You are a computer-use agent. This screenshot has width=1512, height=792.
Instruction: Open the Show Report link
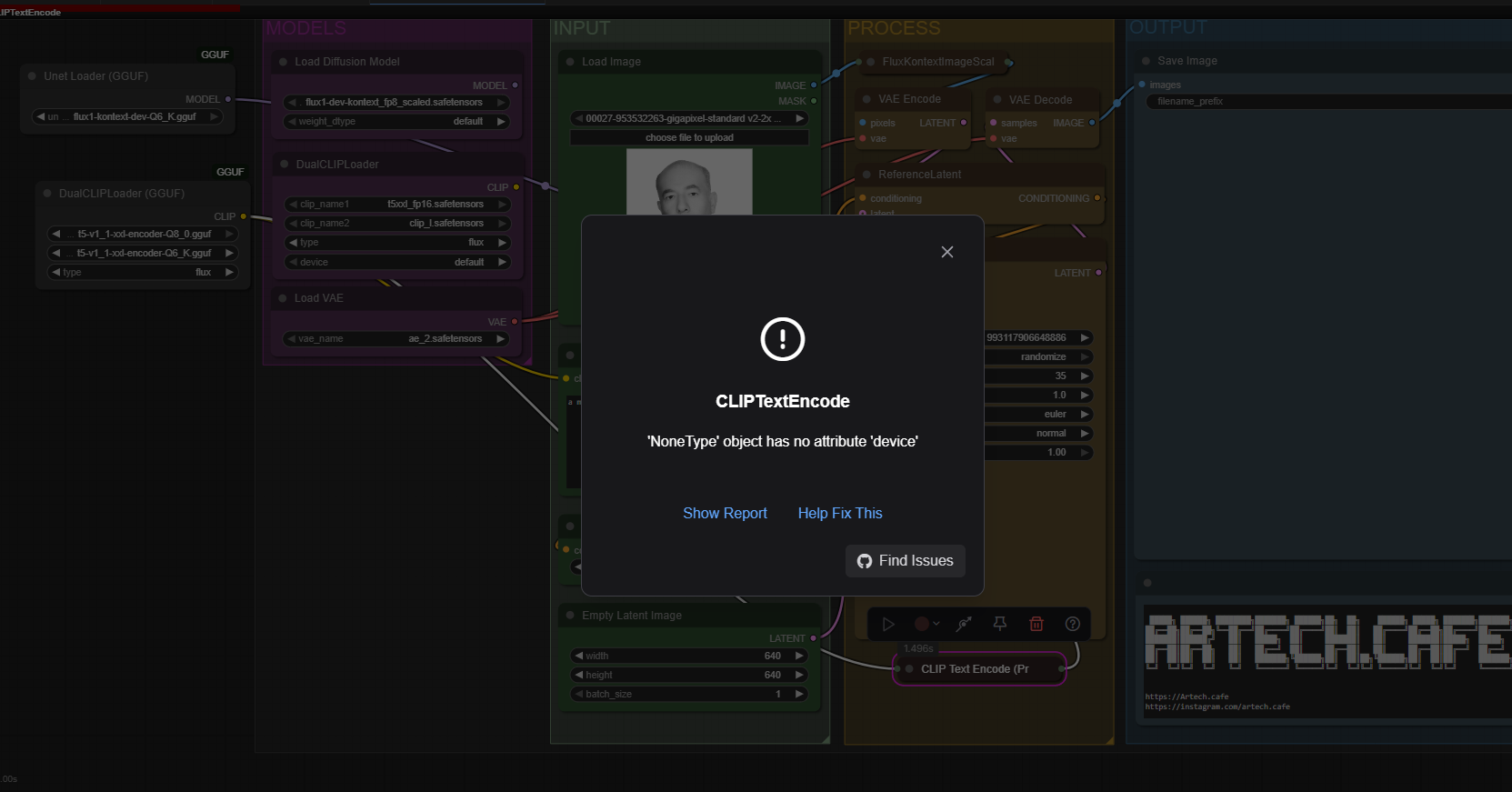click(x=725, y=514)
